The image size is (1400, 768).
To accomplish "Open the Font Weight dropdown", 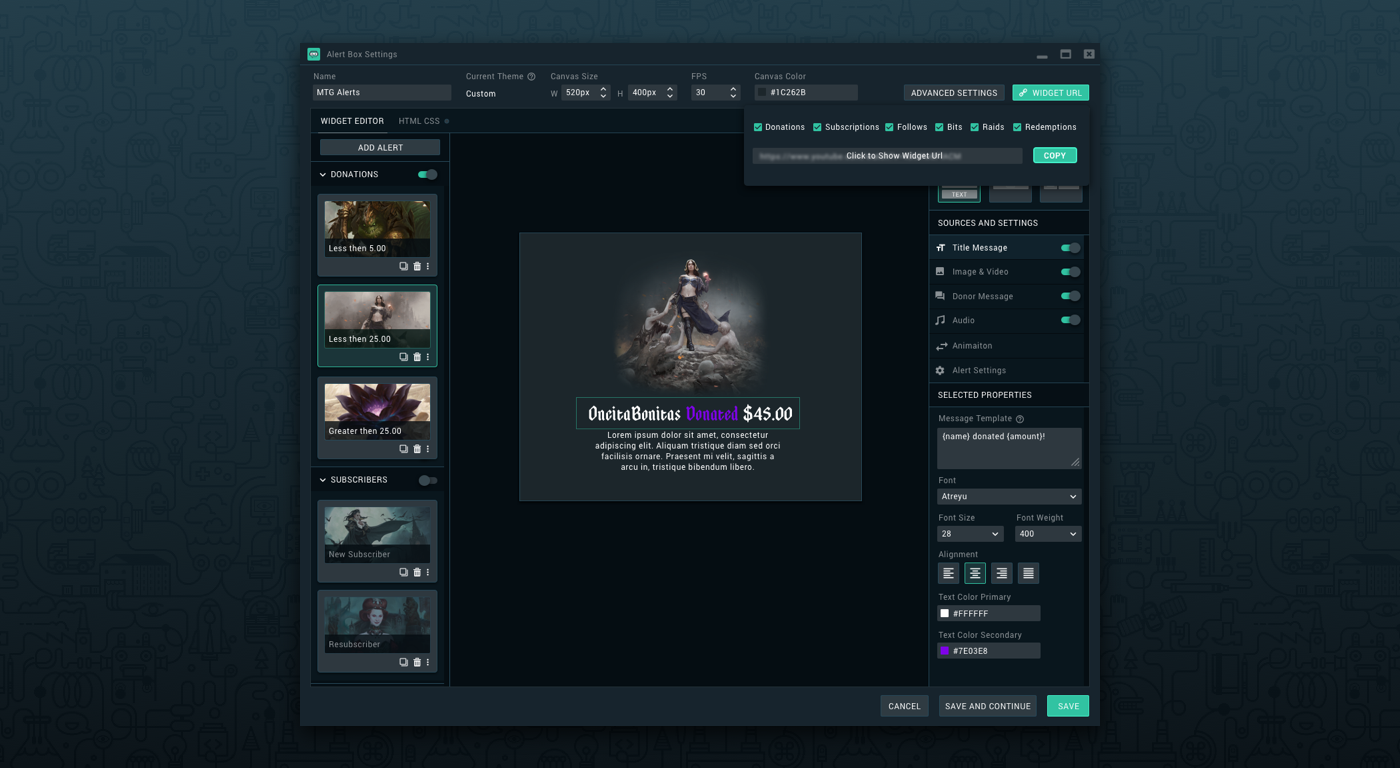I will pos(1048,534).
